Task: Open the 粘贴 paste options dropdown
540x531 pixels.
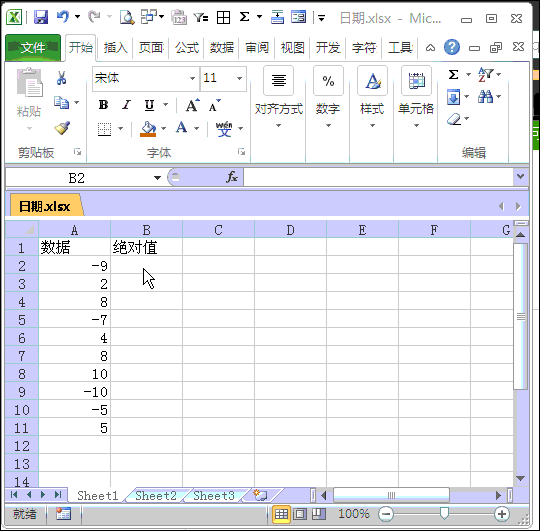Action: pyautogui.click(x=30, y=128)
